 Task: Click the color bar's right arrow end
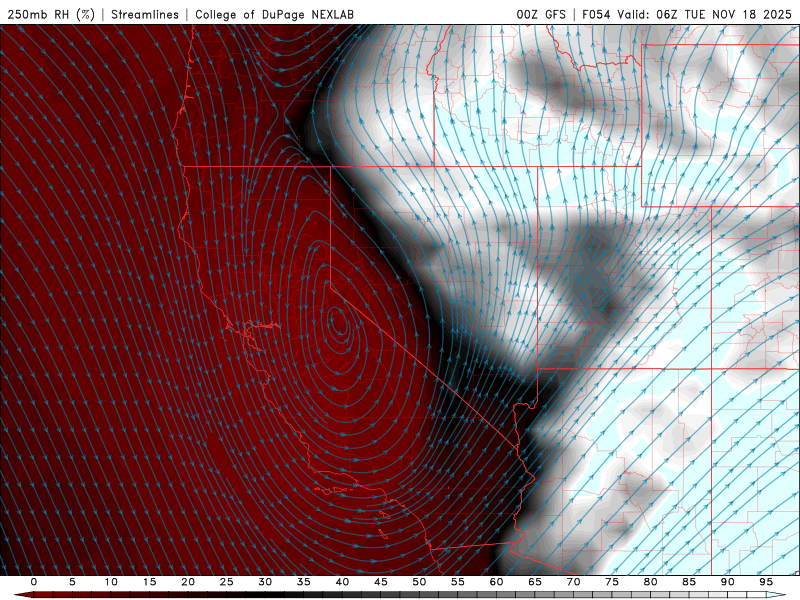point(776,595)
